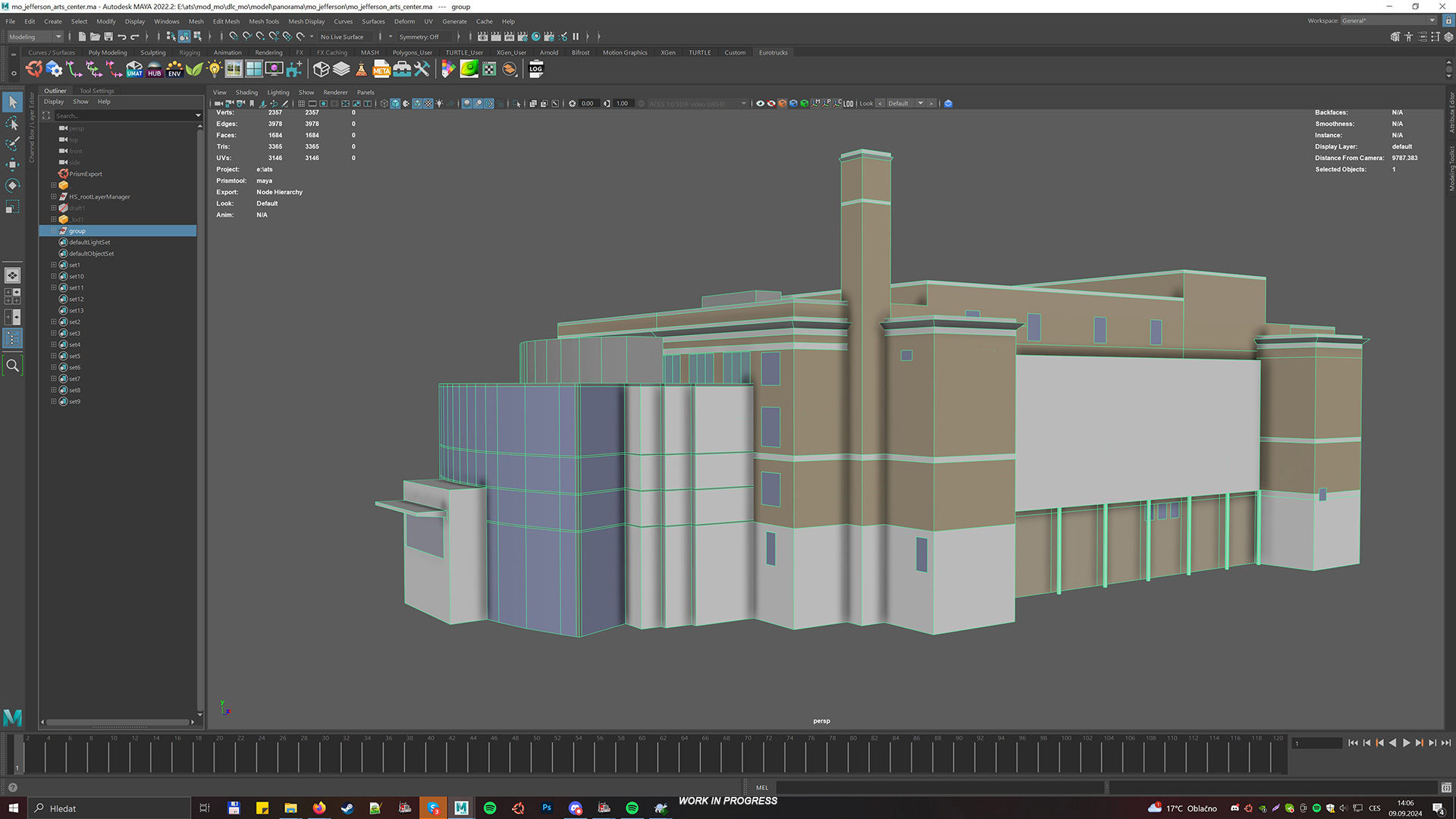Select the arrow Select tool
Image resolution: width=1456 pixels, height=819 pixels.
pos(12,102)
